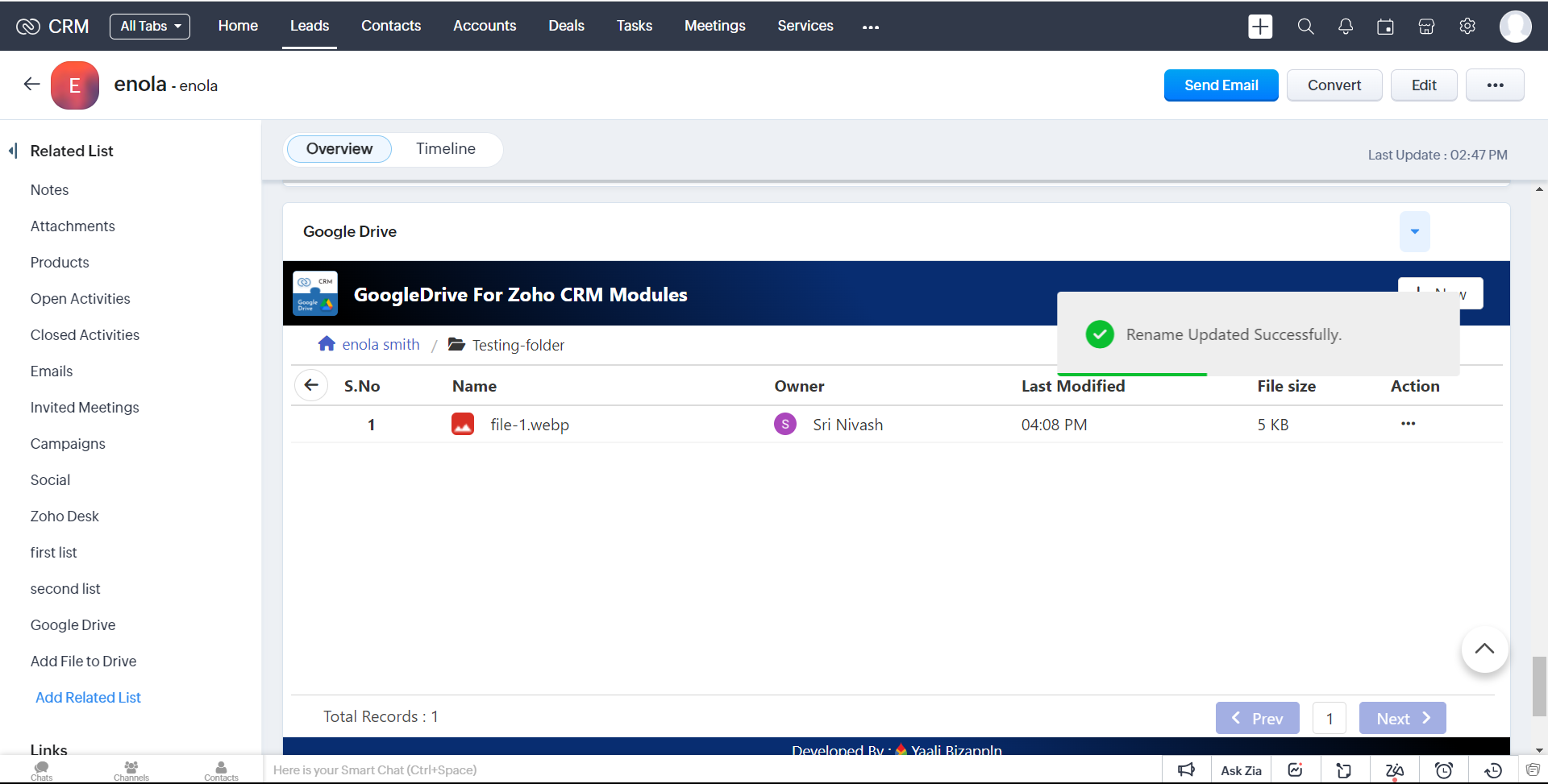Switch to Overview view toggle

coord(339,149)
